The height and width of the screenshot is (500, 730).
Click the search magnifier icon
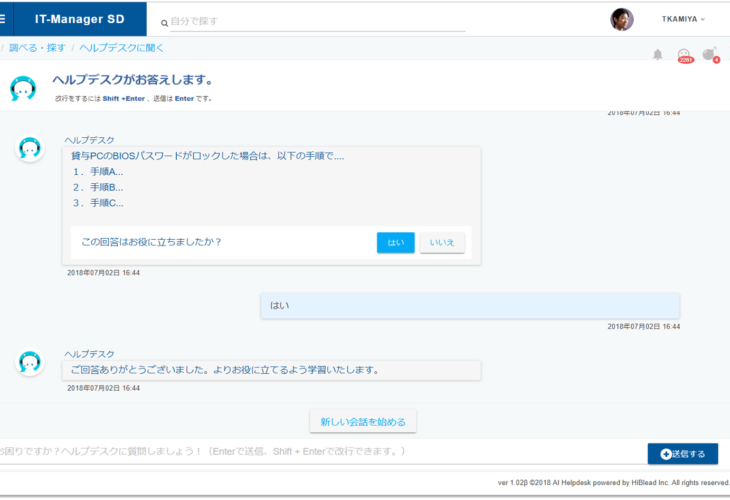tap(164, 23)
